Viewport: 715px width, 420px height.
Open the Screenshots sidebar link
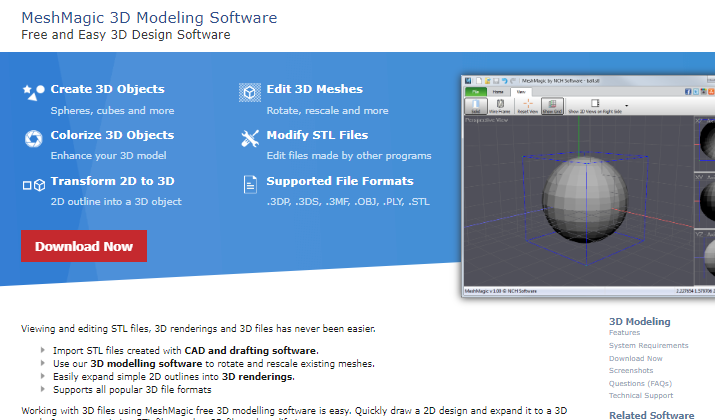click(x=631, y=370)
